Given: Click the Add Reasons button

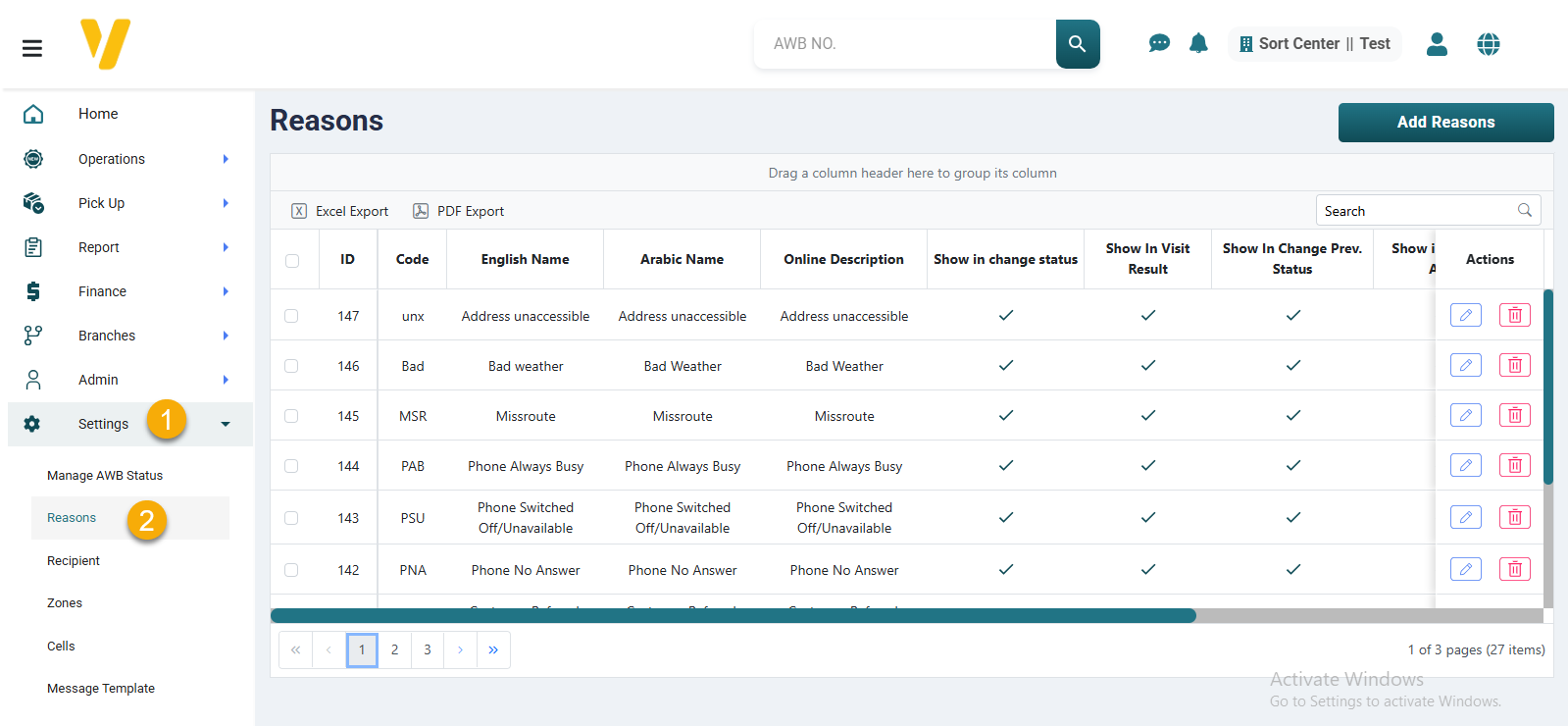Looking at the screenshot, I should click(1445, 123).
